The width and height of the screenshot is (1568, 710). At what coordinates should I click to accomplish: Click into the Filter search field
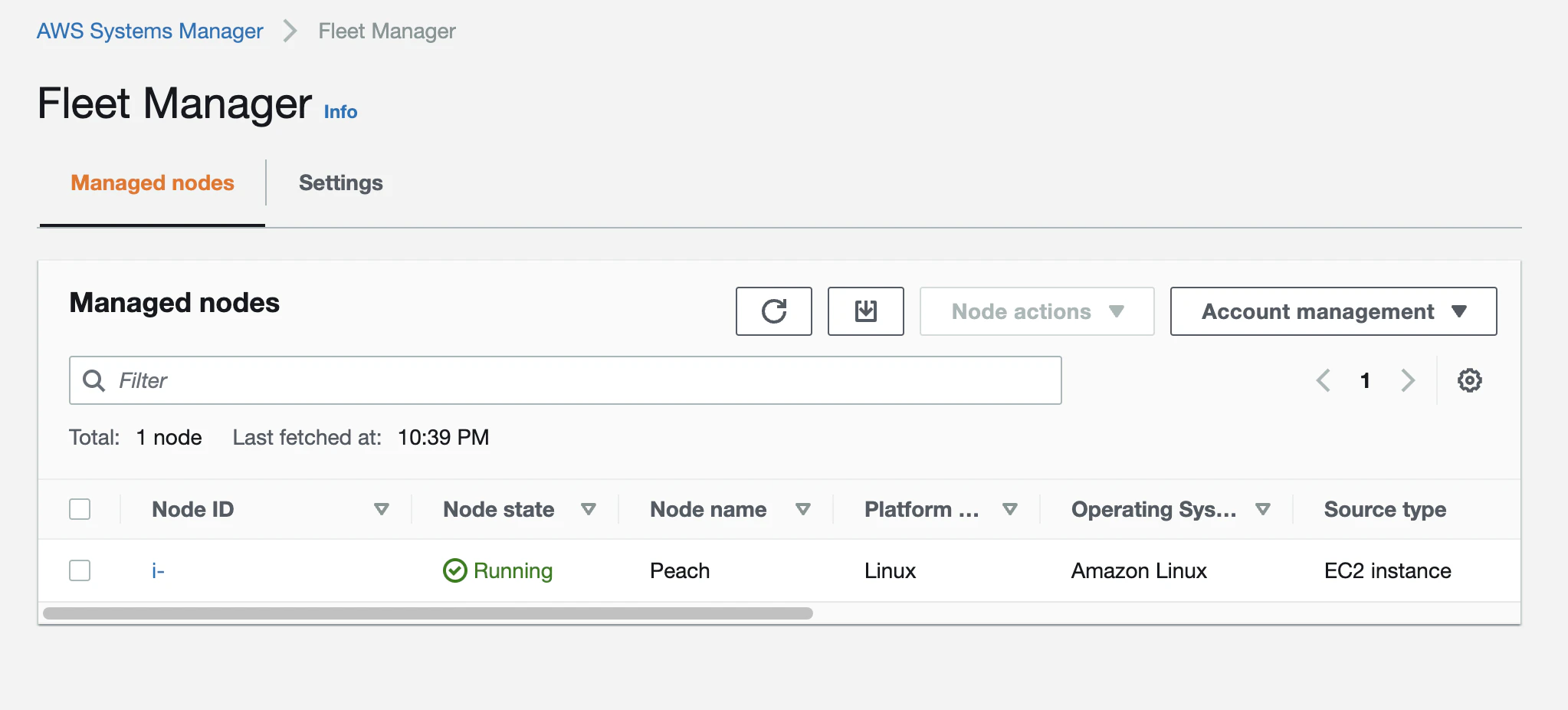tap(566, 380)
